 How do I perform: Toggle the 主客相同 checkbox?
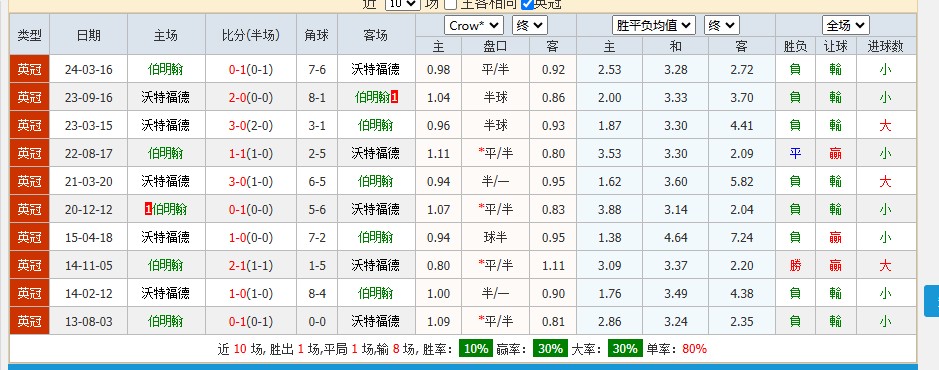coord(450,4)
